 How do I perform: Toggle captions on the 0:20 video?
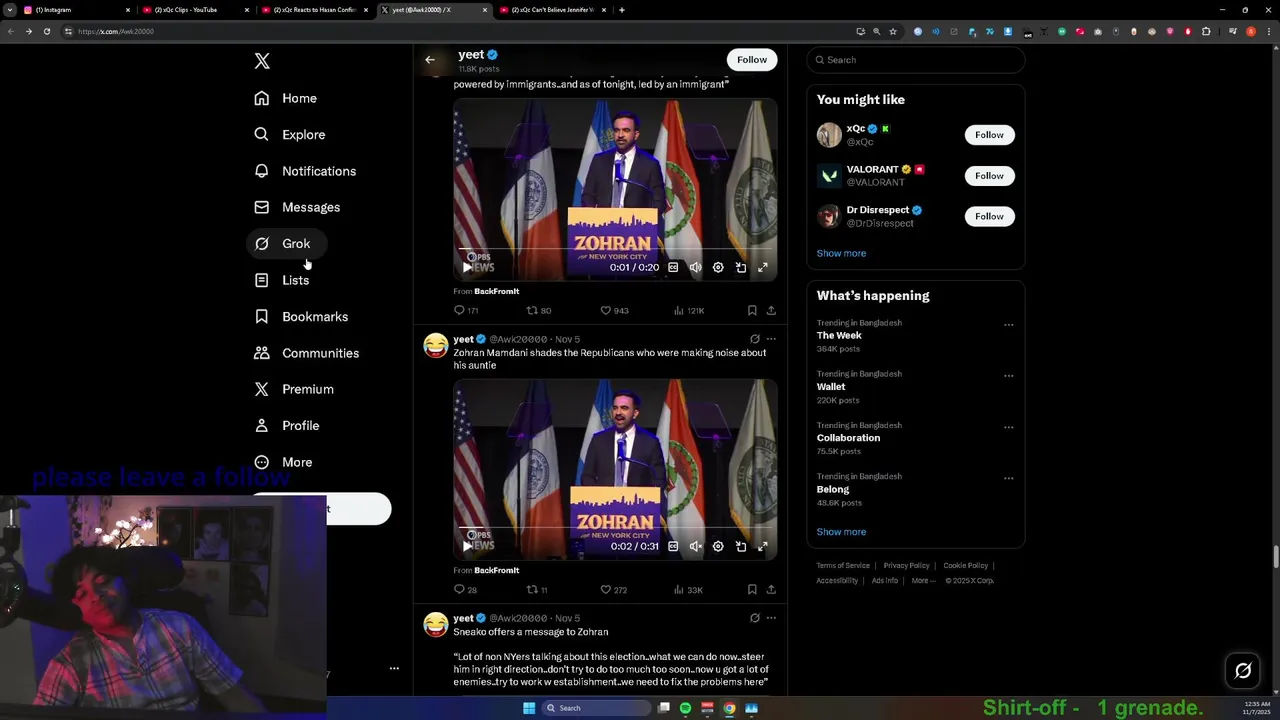click(673, 267)
